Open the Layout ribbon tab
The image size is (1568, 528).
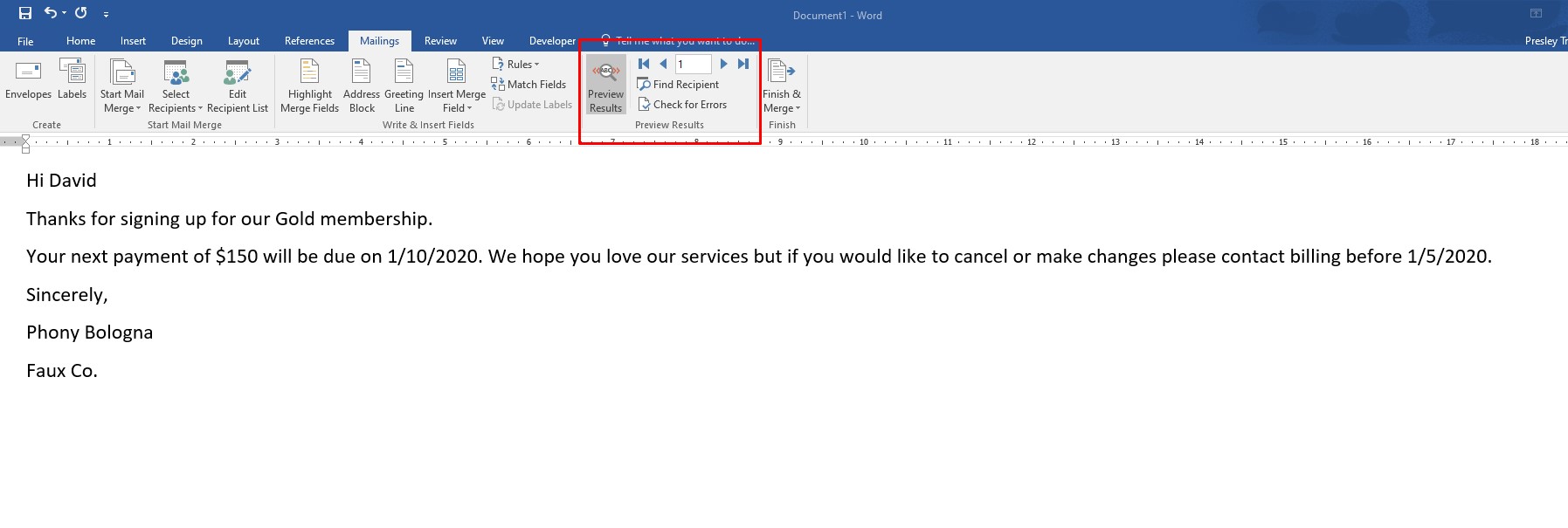(x=244, y=41)
